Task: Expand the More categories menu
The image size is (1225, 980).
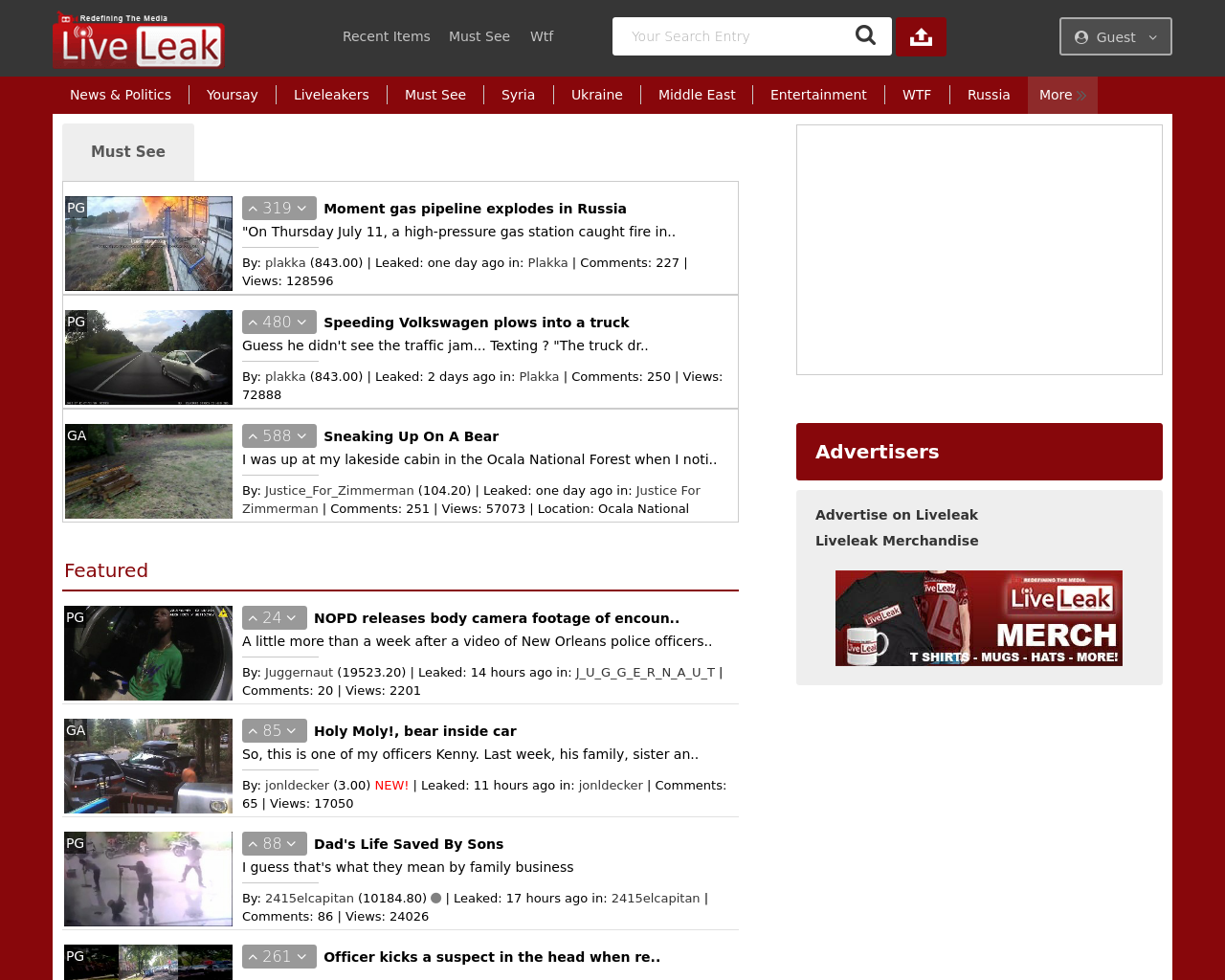Action: tap(1062, 95)
